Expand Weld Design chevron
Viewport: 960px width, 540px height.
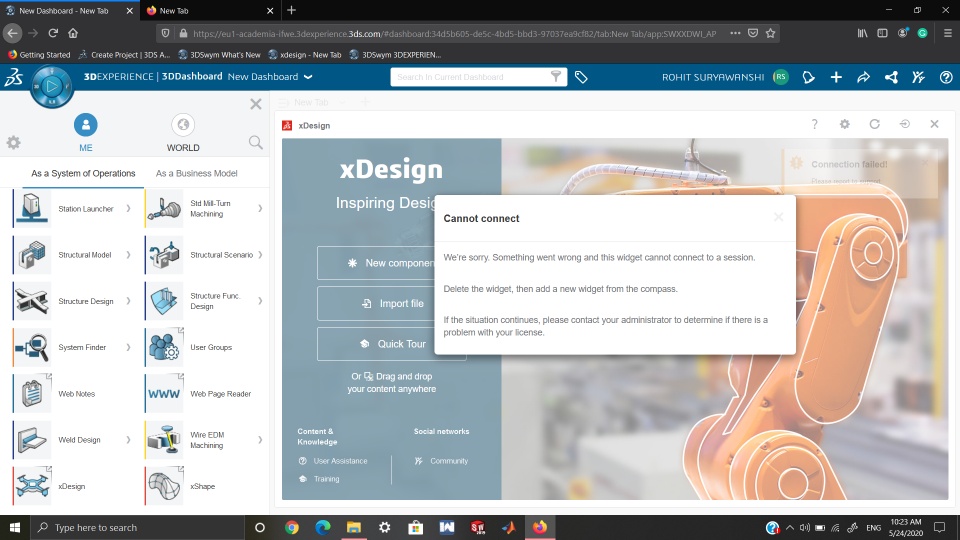click(x=129, y=440)
